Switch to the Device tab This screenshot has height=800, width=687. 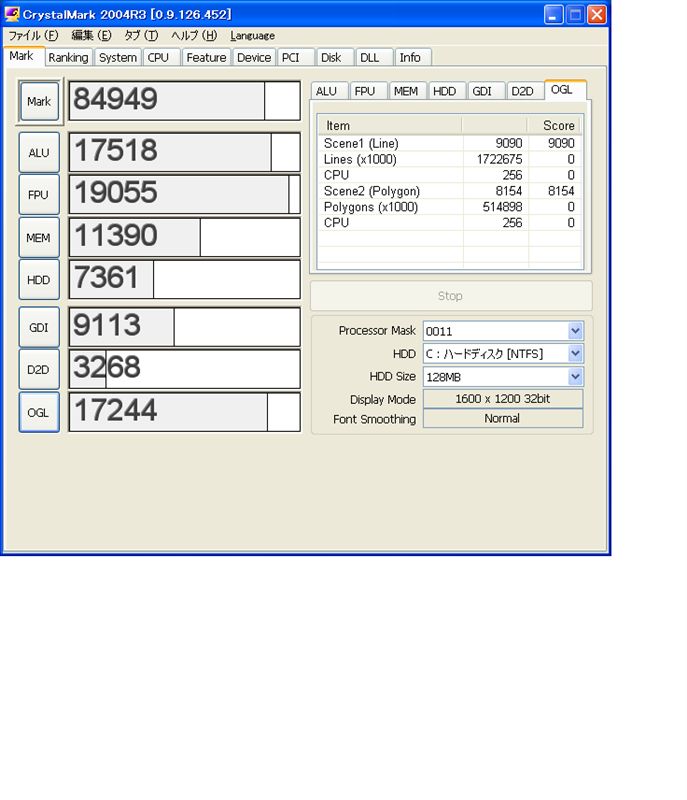coord(254,57)
